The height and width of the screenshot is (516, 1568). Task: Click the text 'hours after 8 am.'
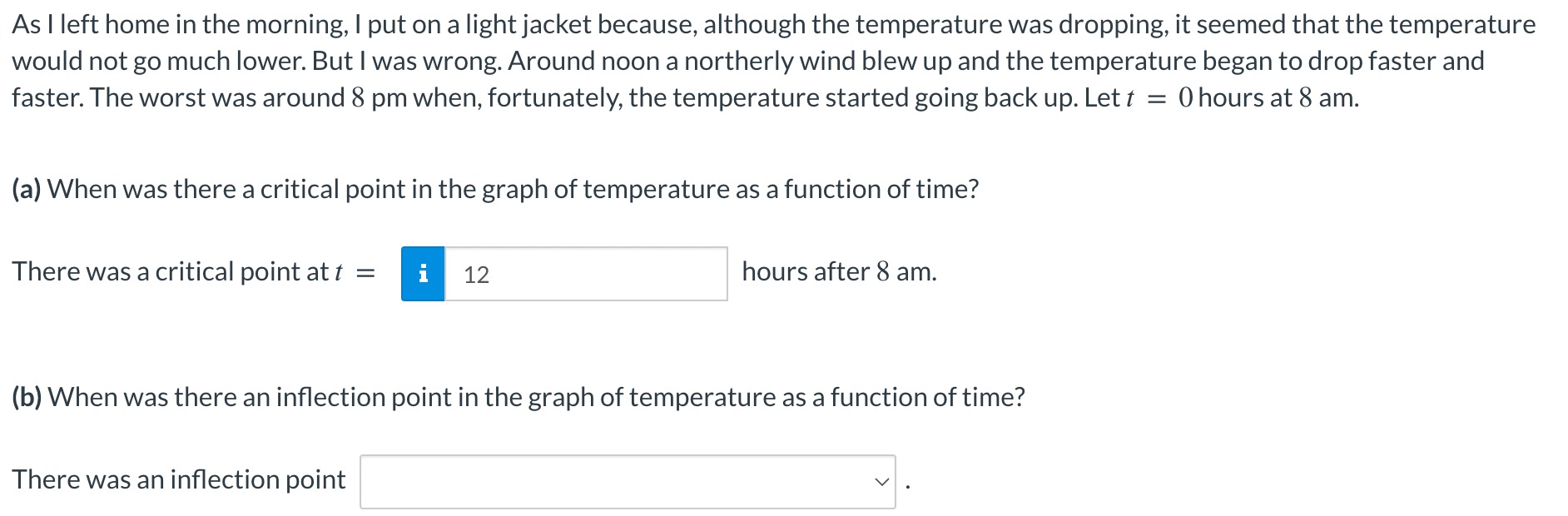(x=839, y=271)
